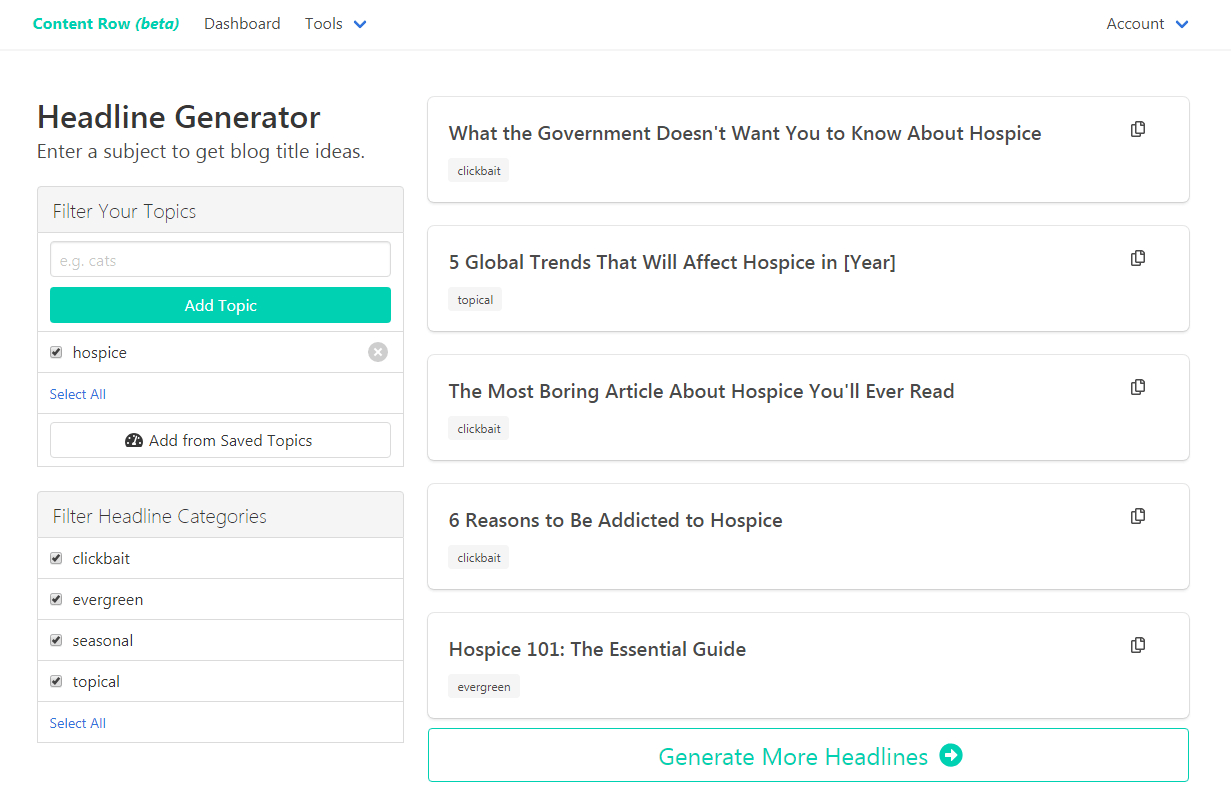Copy the '5 Global Trends' headline
The image size is (1231, 798).
pos(1138,258)
